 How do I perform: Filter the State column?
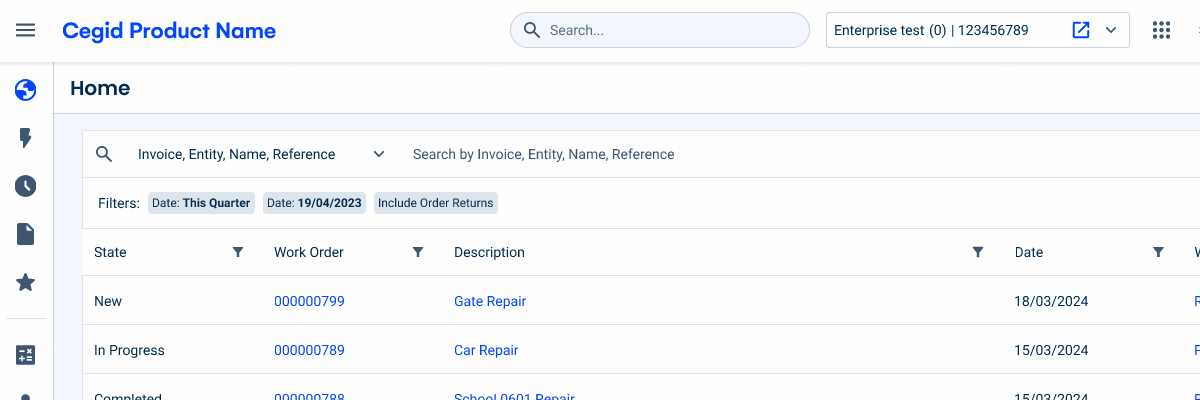pos(238,252)
